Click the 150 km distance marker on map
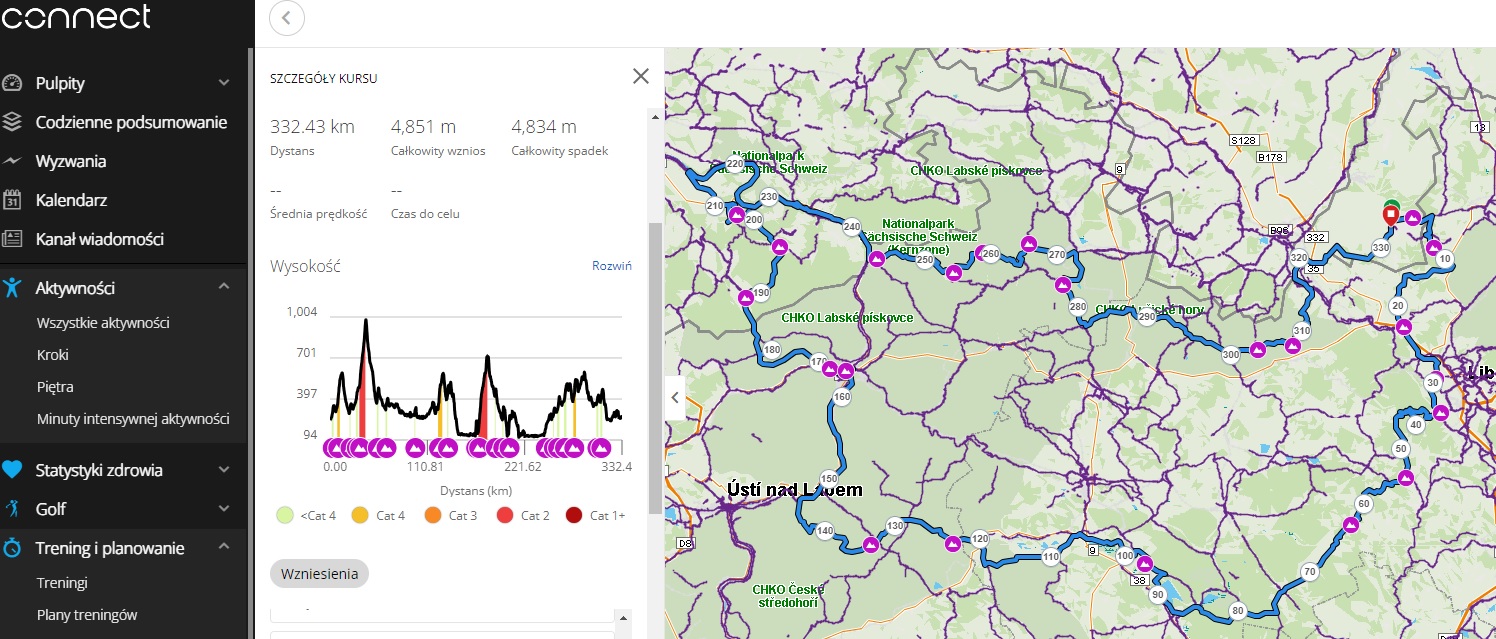 click(x=828, y=478)
